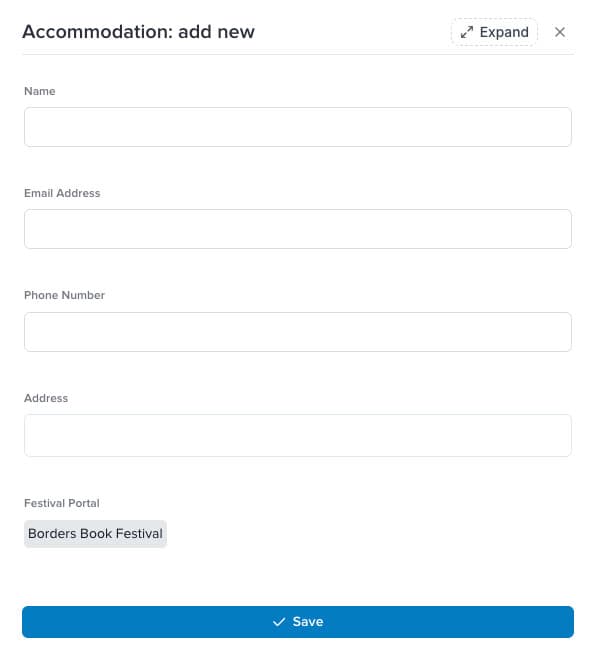Click the word Expand beside arrows icon
The height and width of the screenshot is (670, 596).
(x=504, y=32)
